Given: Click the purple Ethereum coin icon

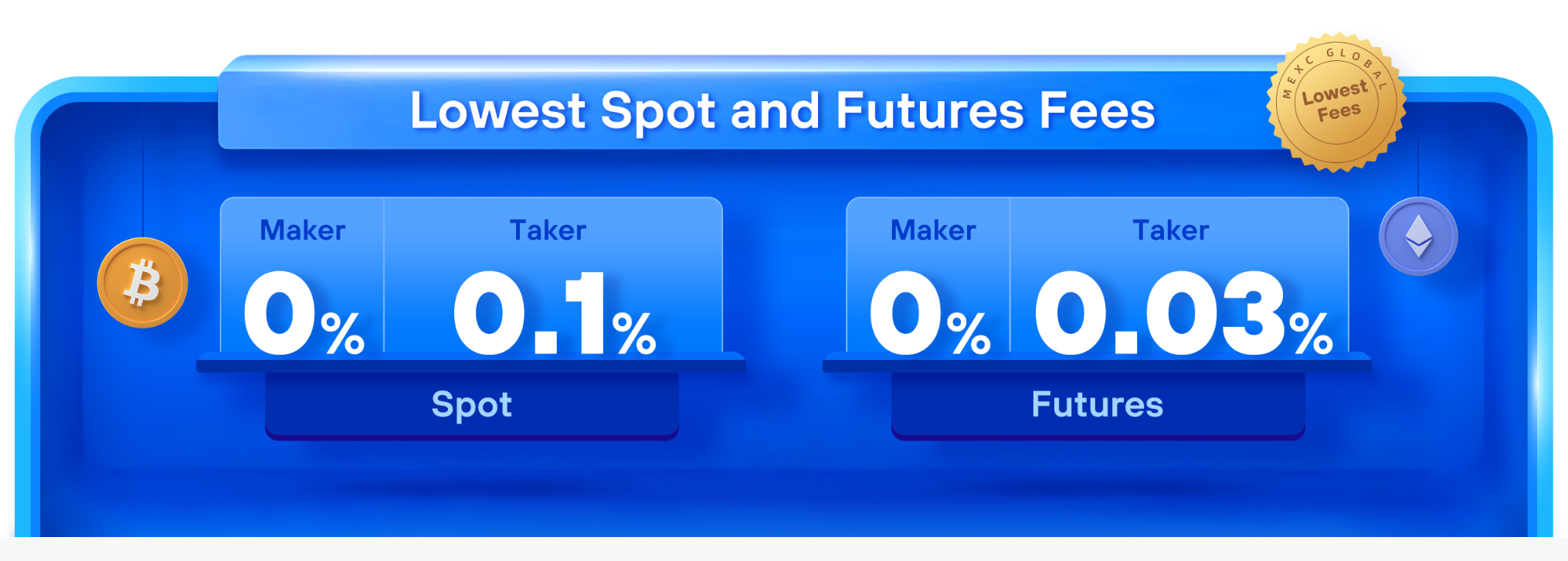Looking at the screenshot, I should [x=1418, y=236].
